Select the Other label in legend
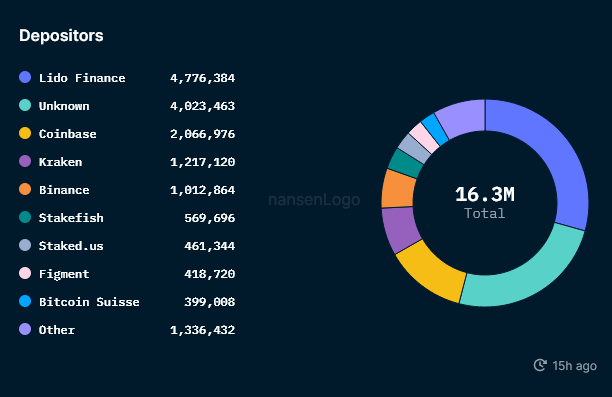This screenshot has width=612, height=397. tap(57, 330)
